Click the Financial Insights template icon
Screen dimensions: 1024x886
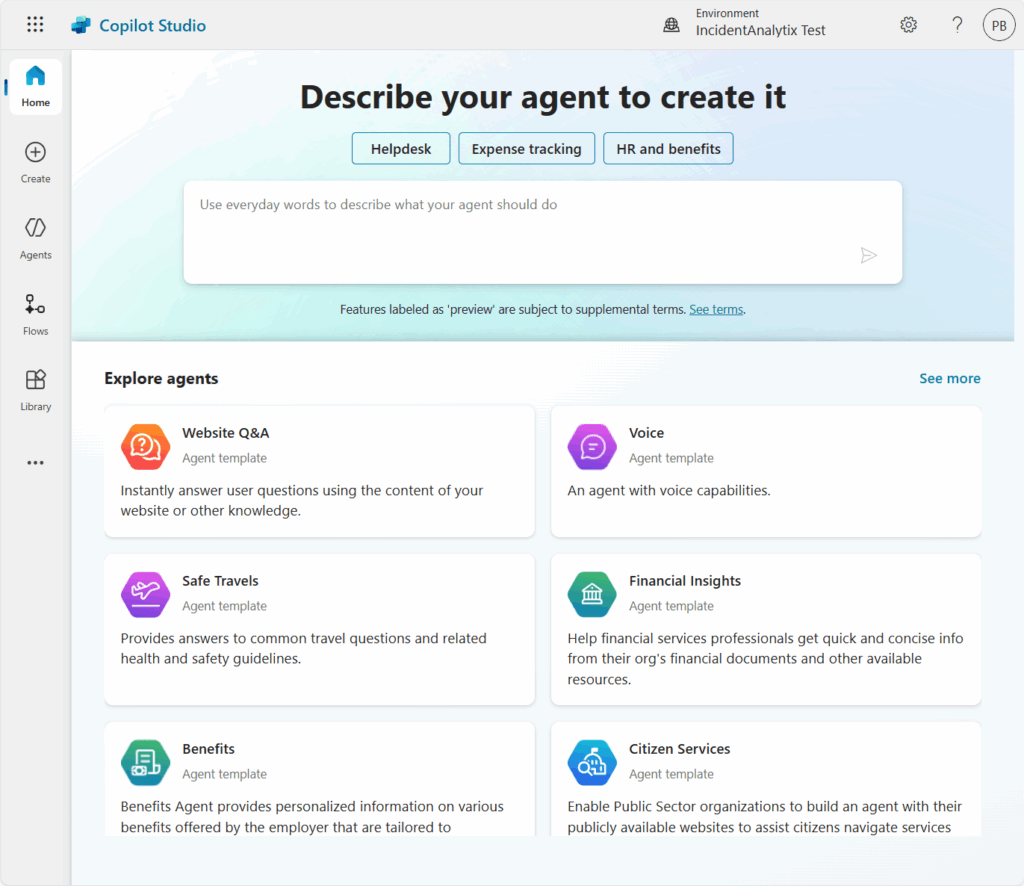(592, 595)
